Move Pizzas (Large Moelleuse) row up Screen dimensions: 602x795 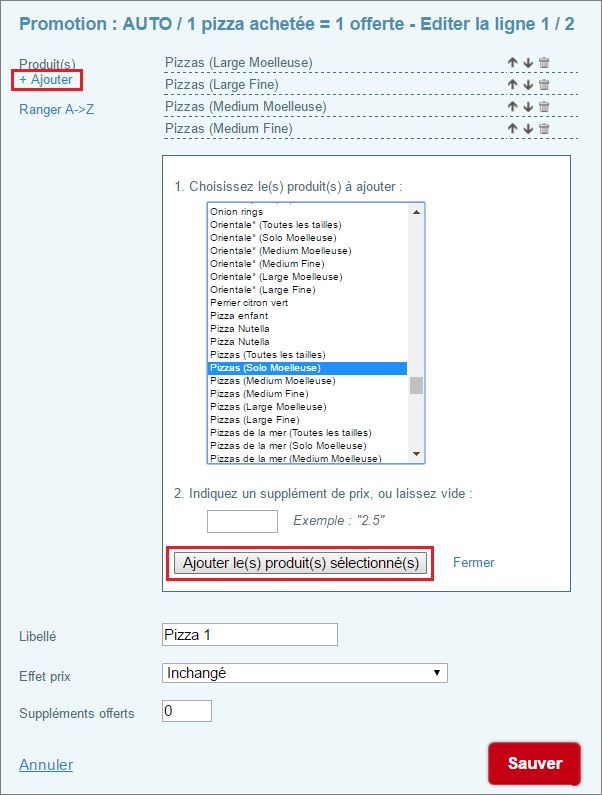pyautogui.click(x=513, y=63)
